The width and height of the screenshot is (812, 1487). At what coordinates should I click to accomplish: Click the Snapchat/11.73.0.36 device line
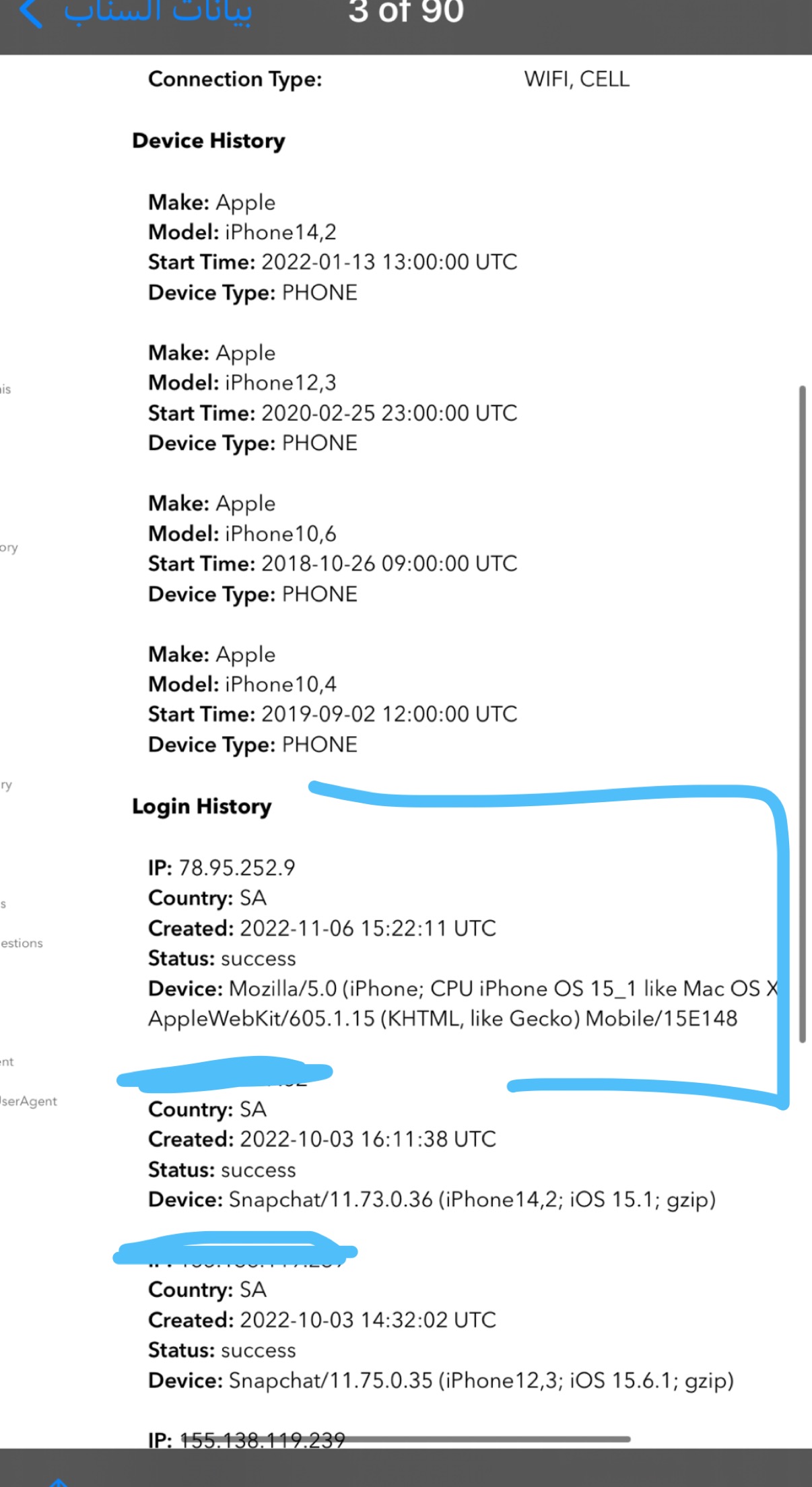coord(432,1199)
